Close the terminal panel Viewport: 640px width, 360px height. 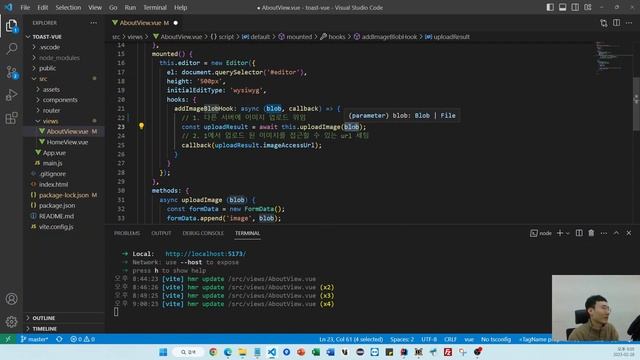coord(629,233)
